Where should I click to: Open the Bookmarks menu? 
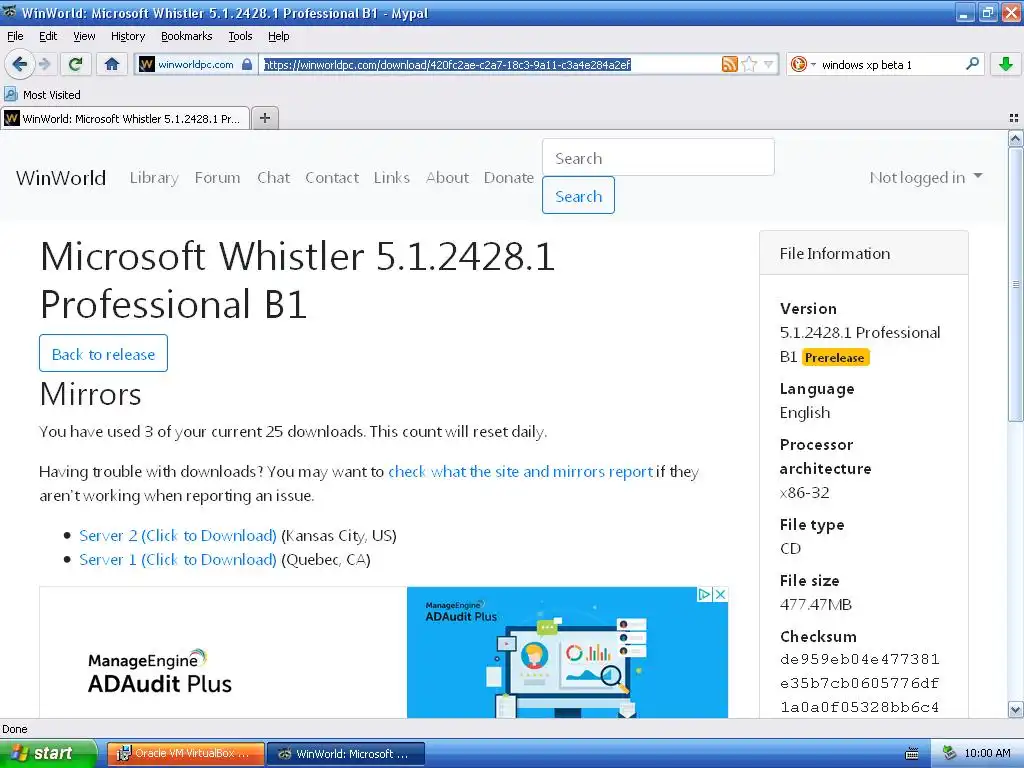[186, 36]
